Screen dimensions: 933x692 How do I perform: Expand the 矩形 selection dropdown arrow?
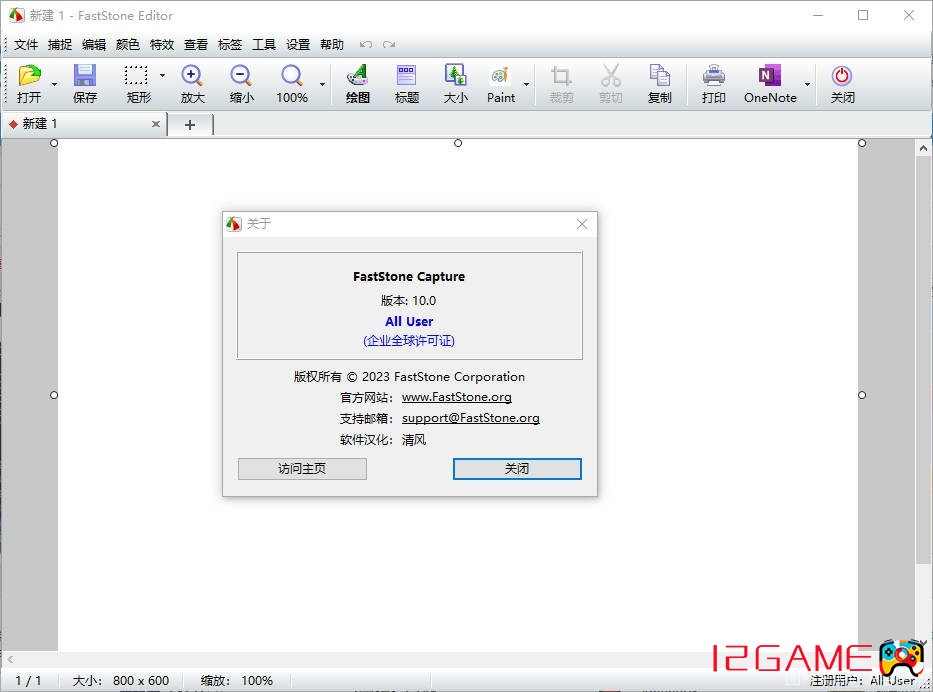click(162, 76)
